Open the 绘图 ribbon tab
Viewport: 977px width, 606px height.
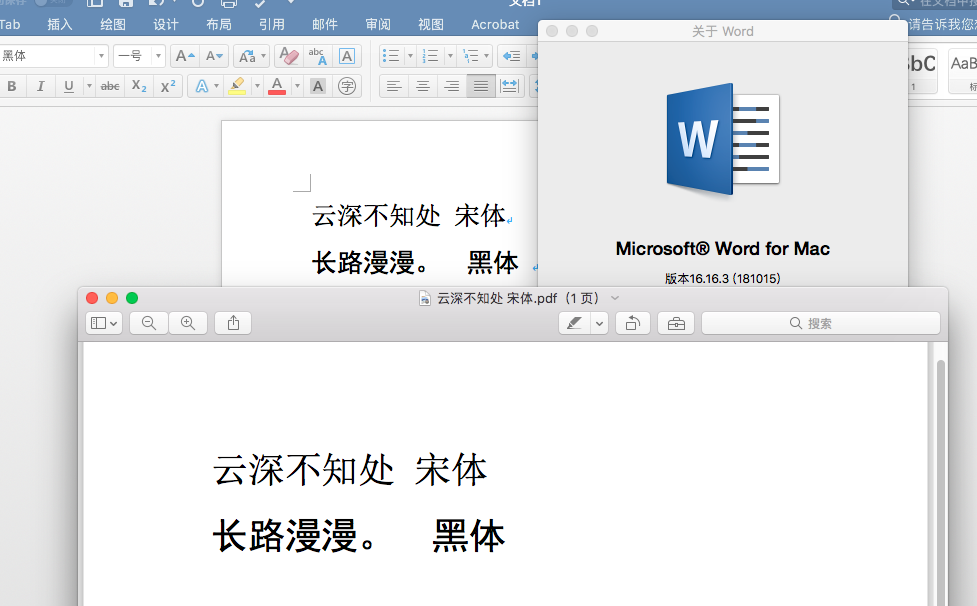pyautogui.click(x=113, y=24)
